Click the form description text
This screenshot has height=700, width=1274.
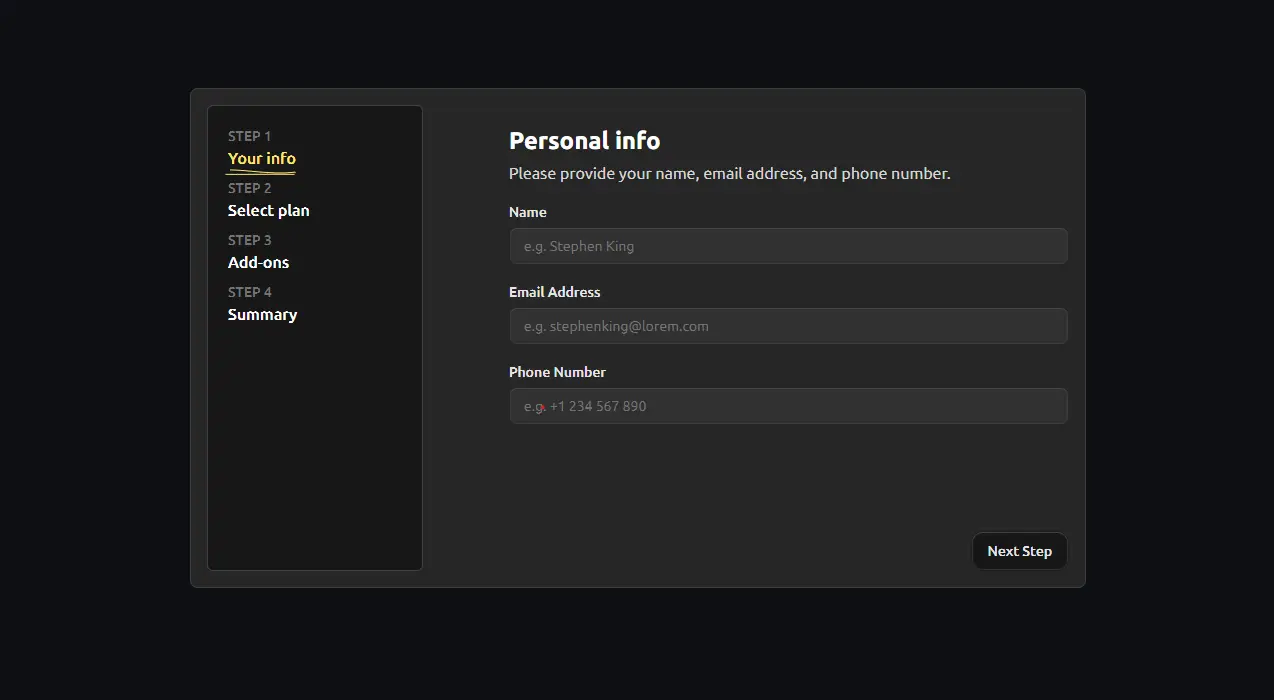[x=730, y=174]
